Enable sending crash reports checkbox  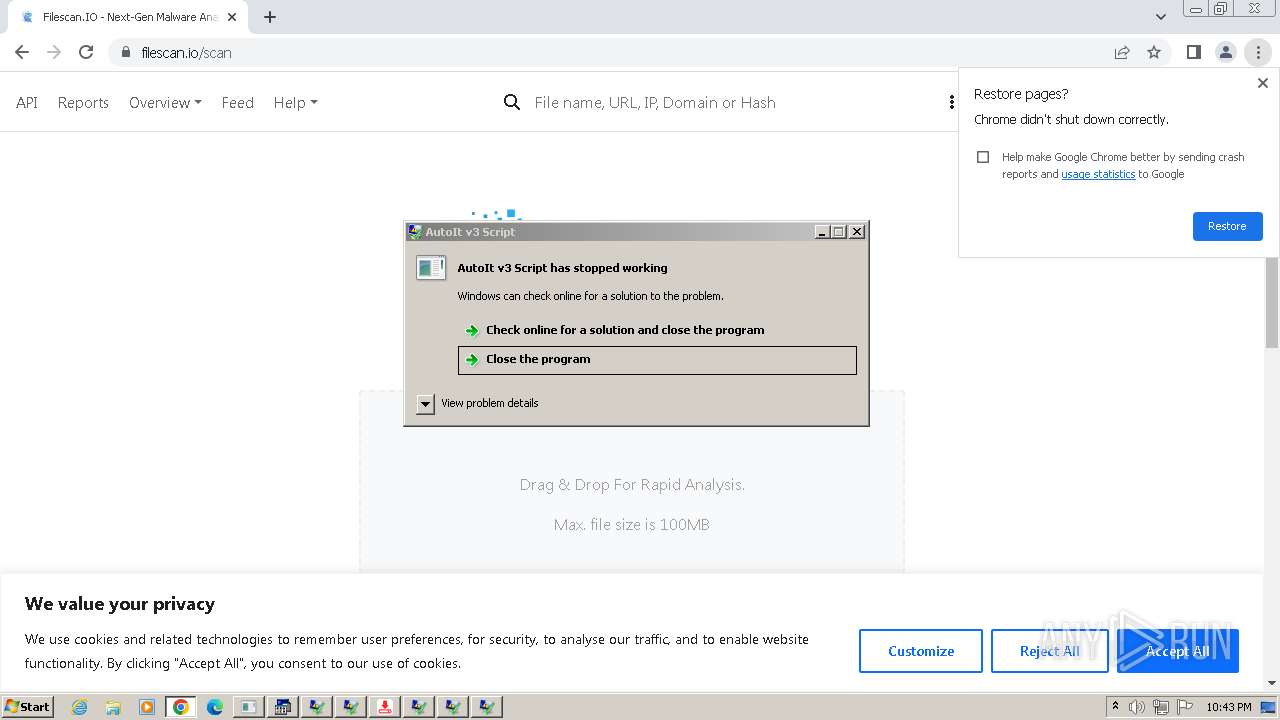coord(983,157)
